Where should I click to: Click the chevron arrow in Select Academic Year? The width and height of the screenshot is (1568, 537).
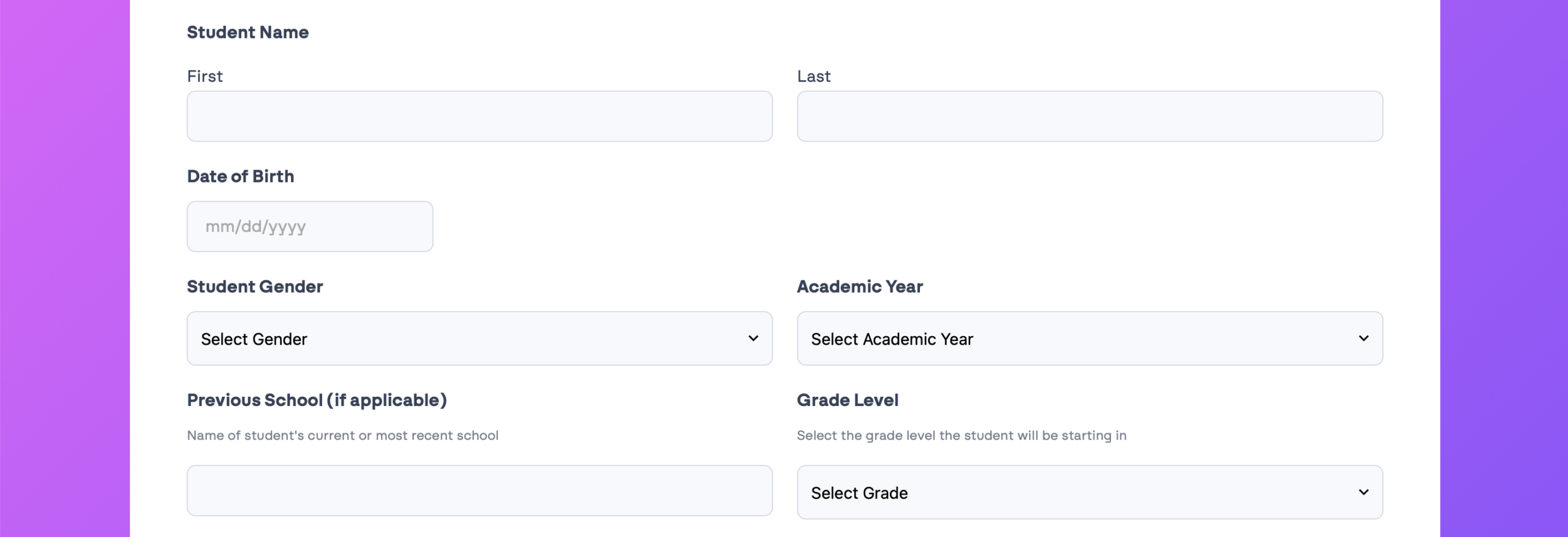(x=1363, y=339)
